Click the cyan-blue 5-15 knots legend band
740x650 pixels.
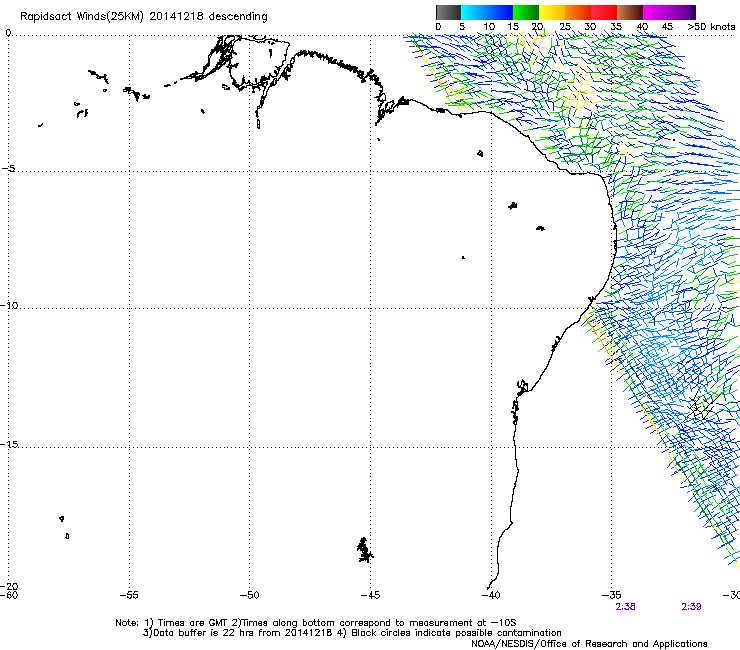point(487,12)
